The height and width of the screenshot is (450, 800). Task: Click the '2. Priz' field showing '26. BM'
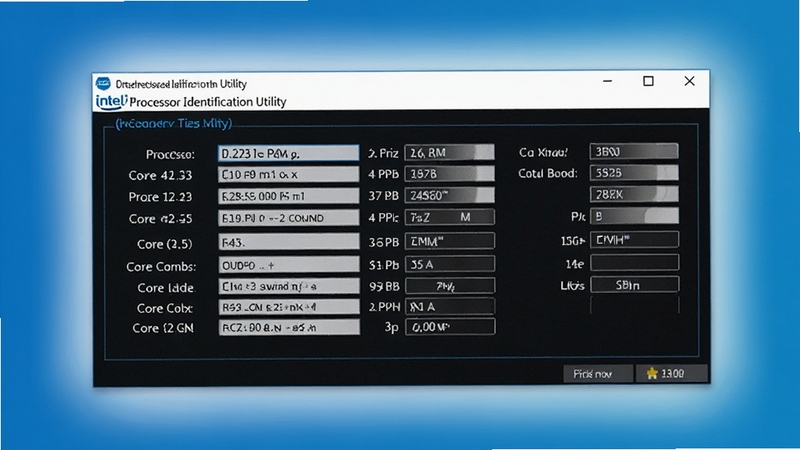coord(449,152)
